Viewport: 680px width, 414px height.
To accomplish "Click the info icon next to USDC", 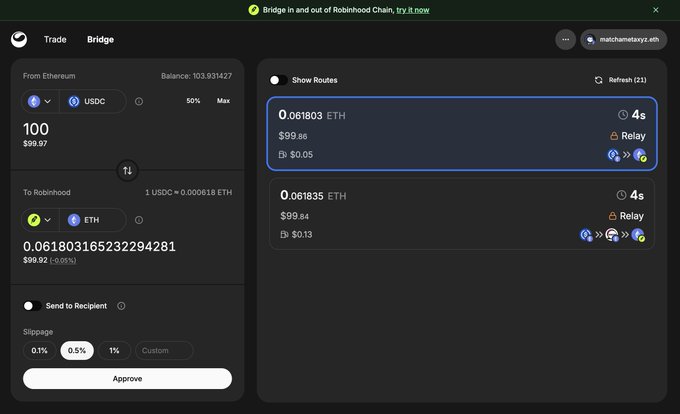I will 139,101.
